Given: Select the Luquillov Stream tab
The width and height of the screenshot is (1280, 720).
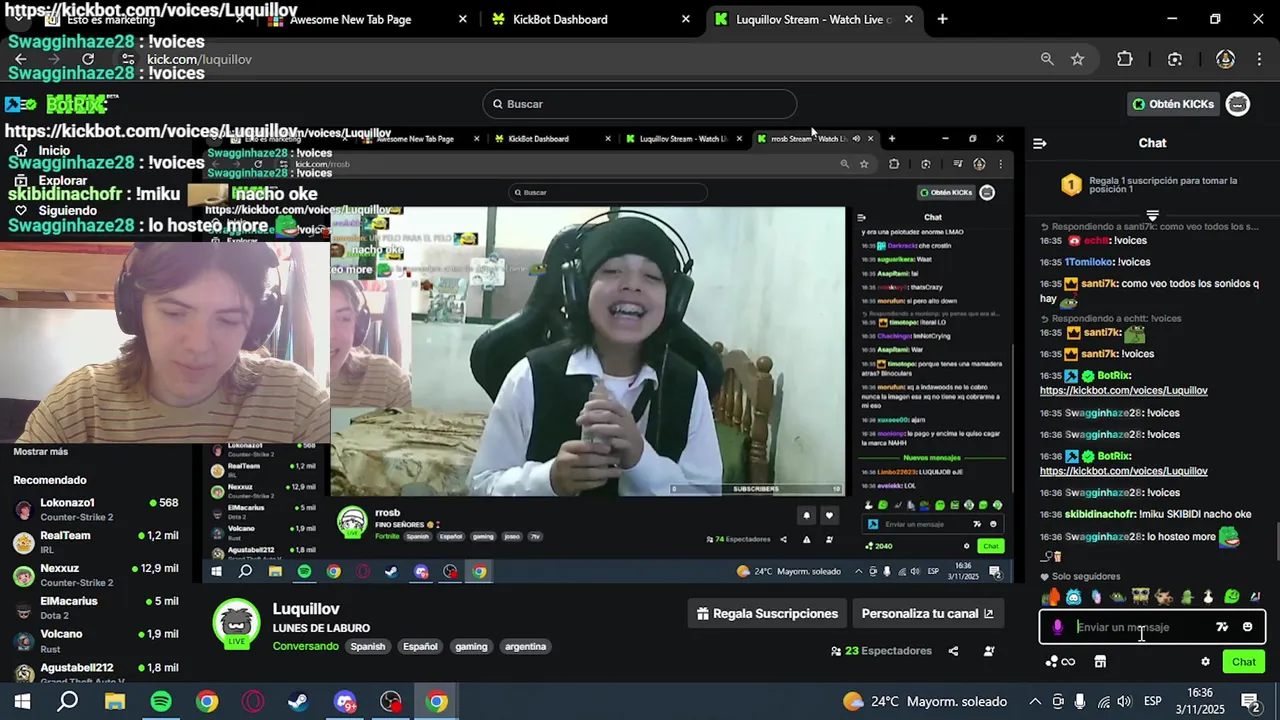Looking at the screenshot, I should 812,19.
